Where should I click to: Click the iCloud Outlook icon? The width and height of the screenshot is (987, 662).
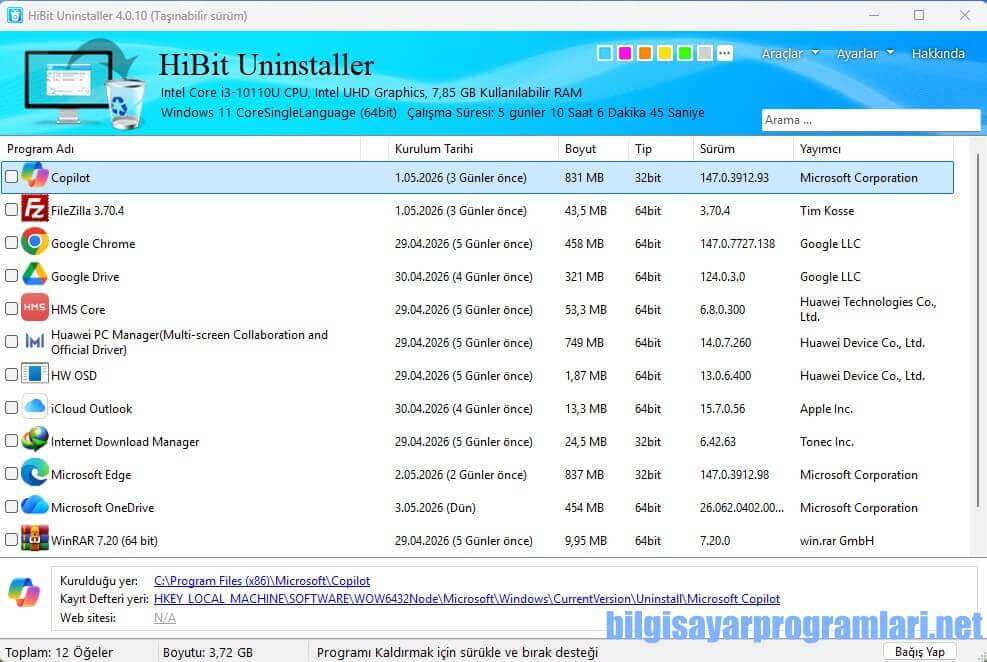click(35, 407)
